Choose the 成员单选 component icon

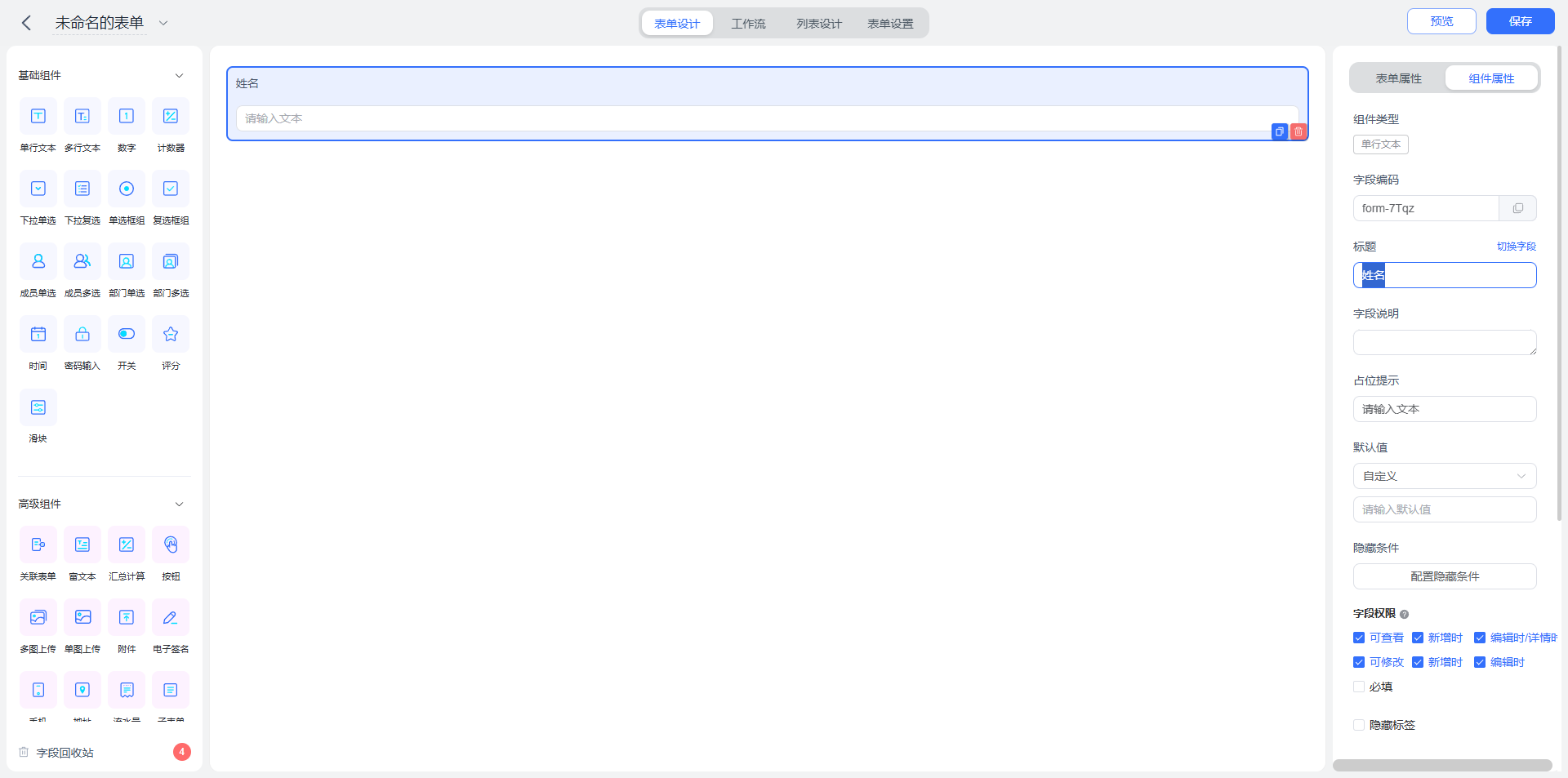click(38, 261)
